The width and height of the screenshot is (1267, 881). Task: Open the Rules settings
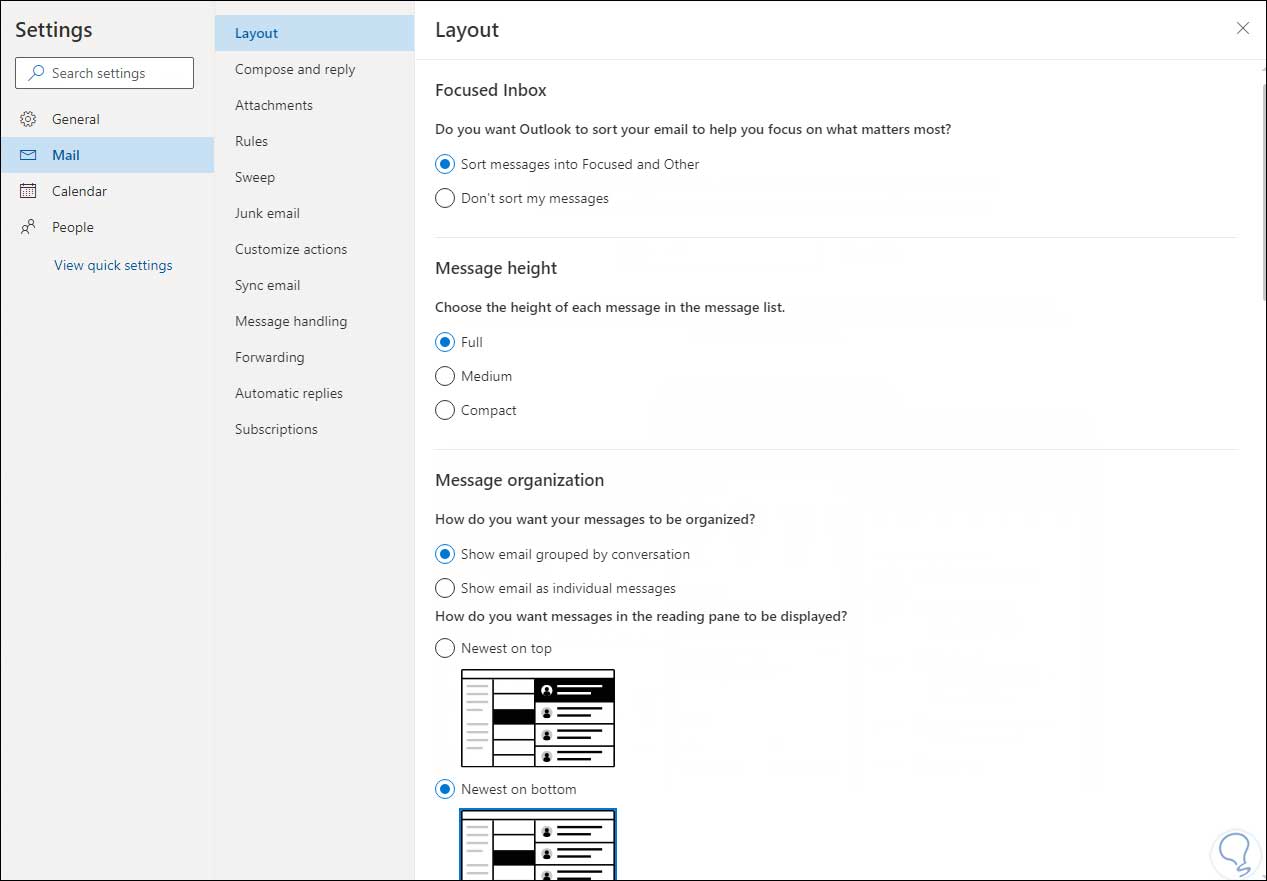pyautogui.click(x=314, y=141)
